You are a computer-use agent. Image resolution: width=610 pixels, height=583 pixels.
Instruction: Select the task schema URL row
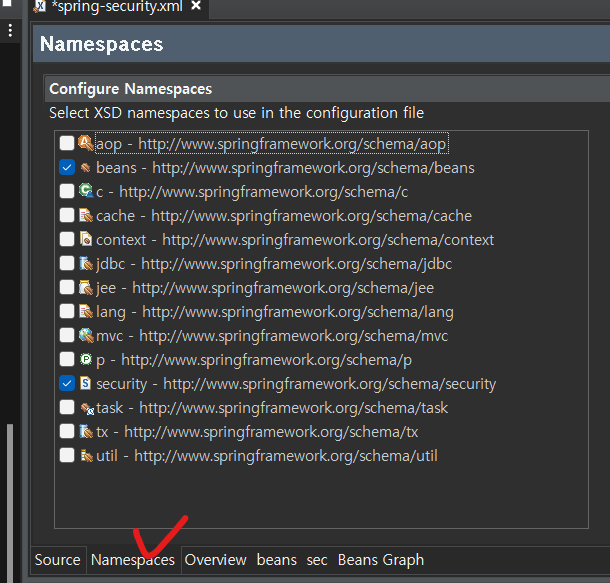(x=272, y=408)
